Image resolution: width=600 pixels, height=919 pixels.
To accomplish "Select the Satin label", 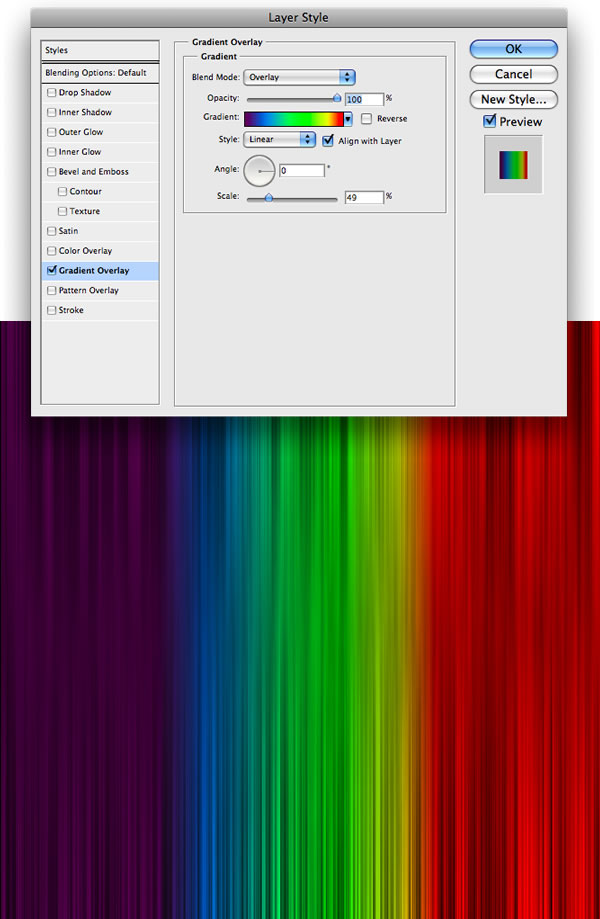I will click(x=68, y=231).
